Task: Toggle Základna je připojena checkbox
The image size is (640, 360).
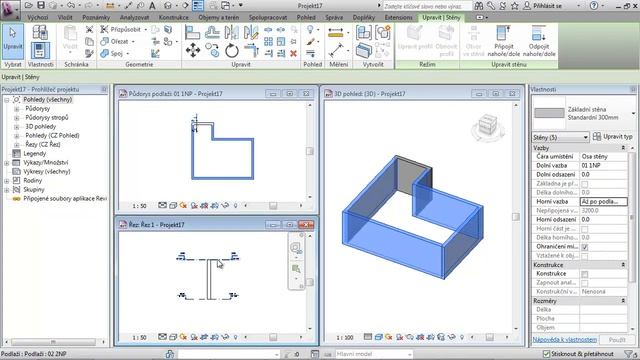Action: (x=584, y=184)
